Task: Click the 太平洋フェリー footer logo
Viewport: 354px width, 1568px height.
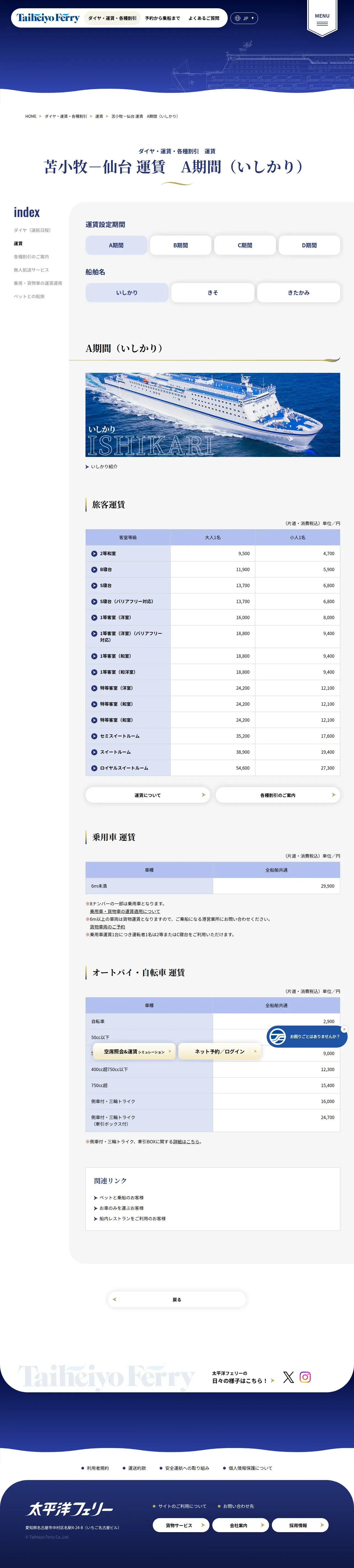Action: pyautogui.click(x=70, y=1509)
